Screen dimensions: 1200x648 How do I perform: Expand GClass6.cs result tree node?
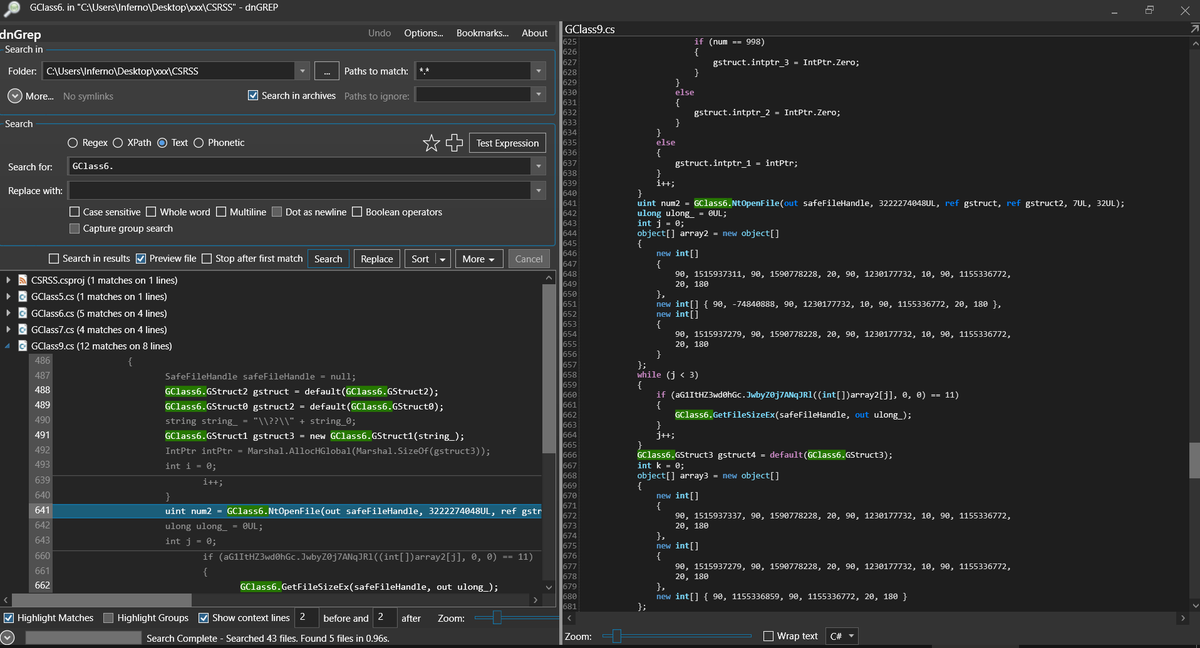(9, 313)
